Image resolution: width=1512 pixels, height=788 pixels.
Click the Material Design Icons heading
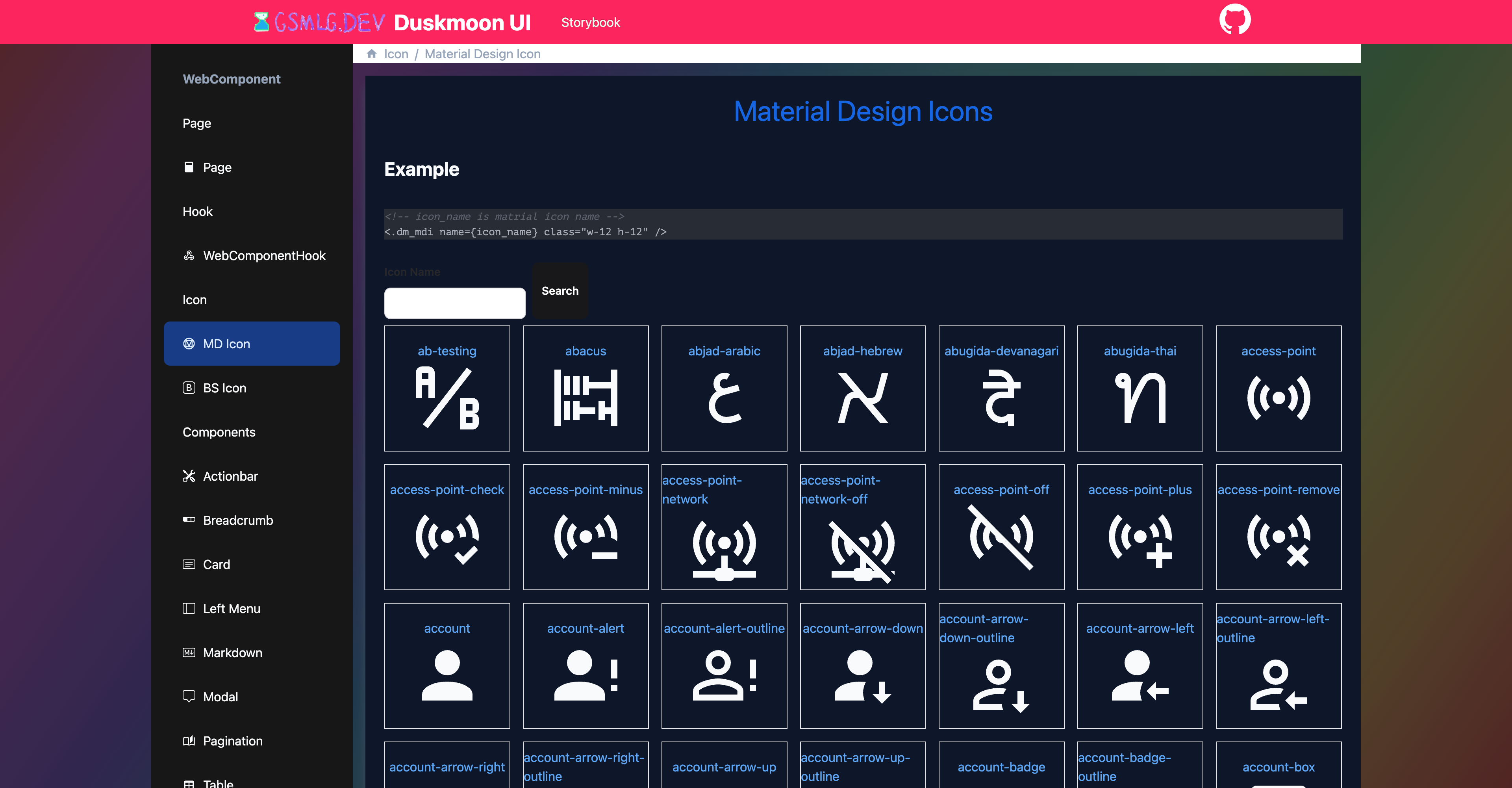tap(863, 112)
